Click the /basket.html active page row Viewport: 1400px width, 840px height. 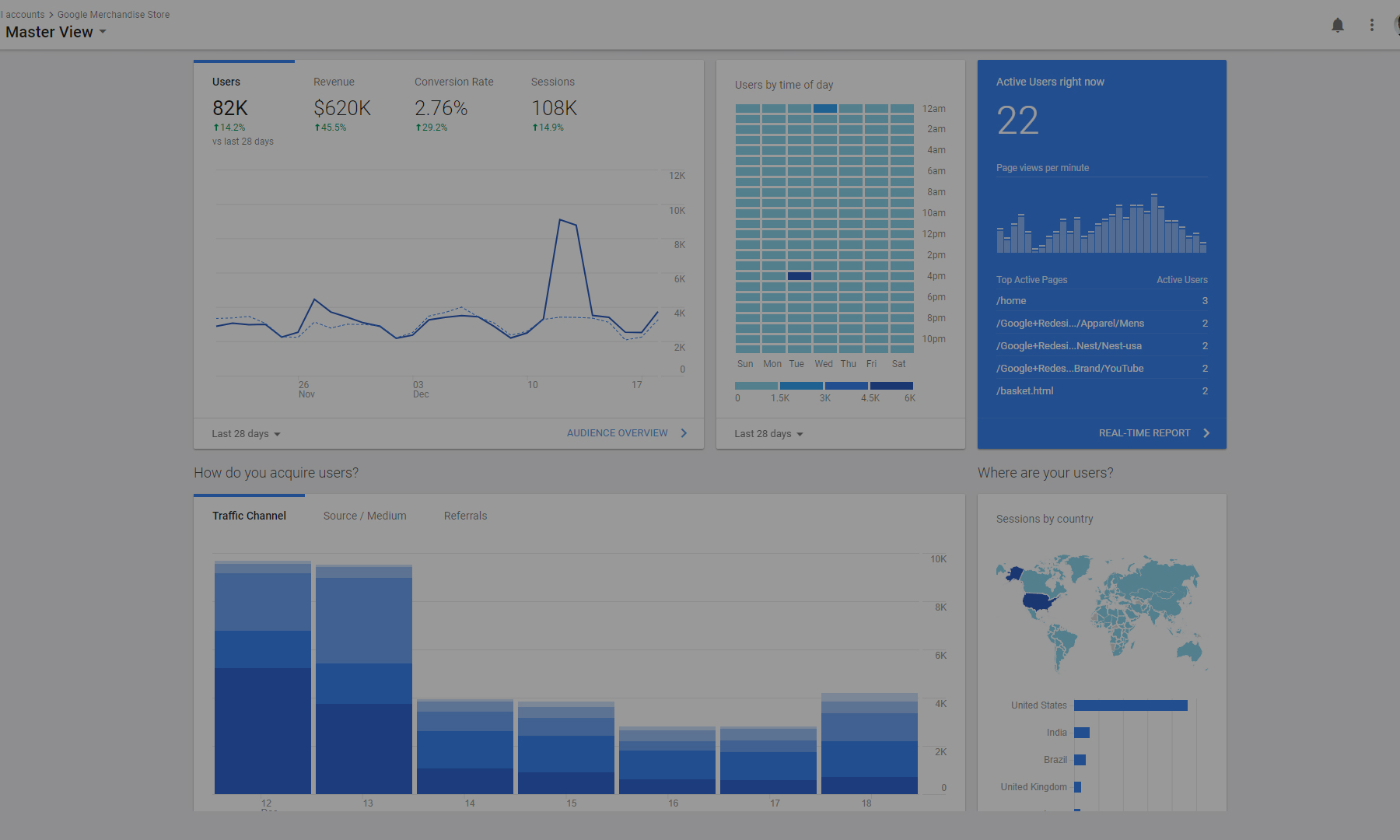tap(1101, 391)
